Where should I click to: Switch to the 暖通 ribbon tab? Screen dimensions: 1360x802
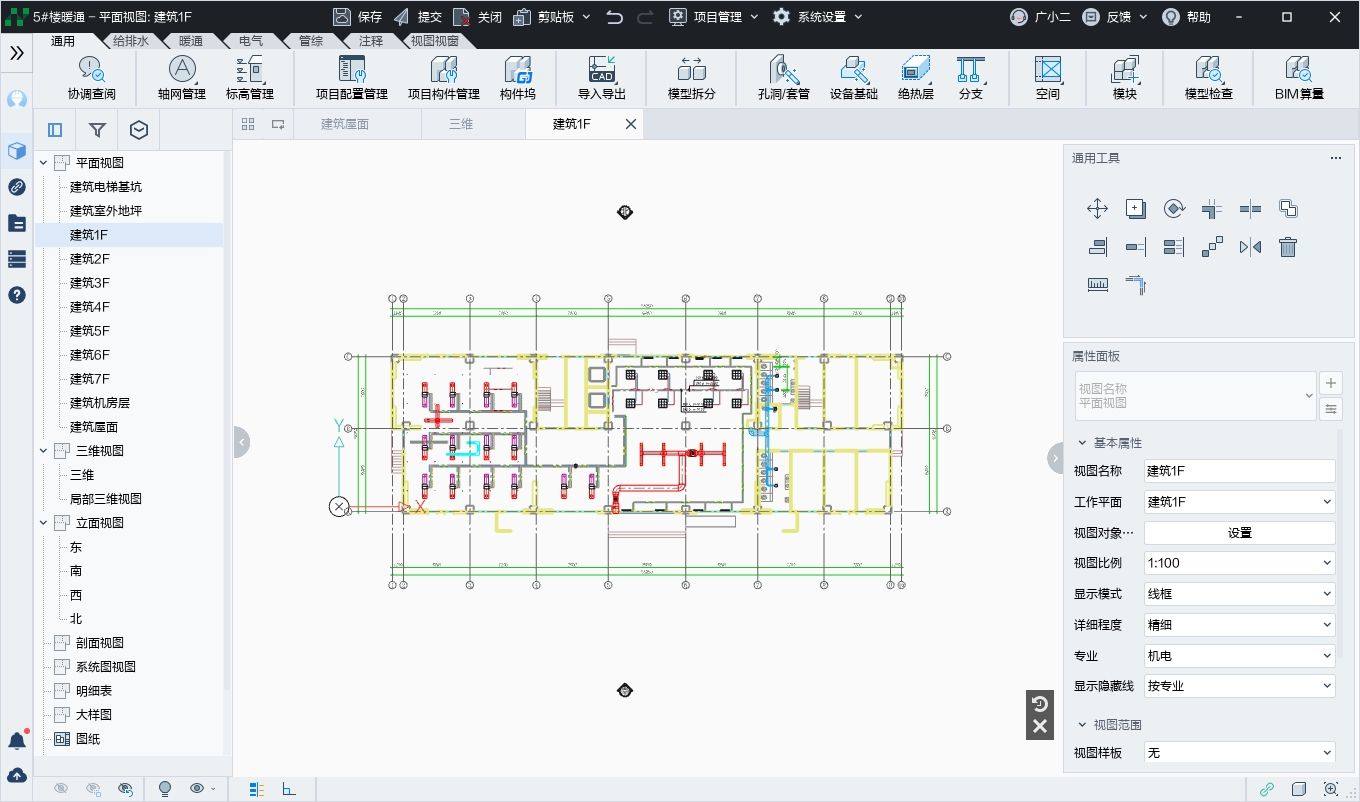coord(190,41)
